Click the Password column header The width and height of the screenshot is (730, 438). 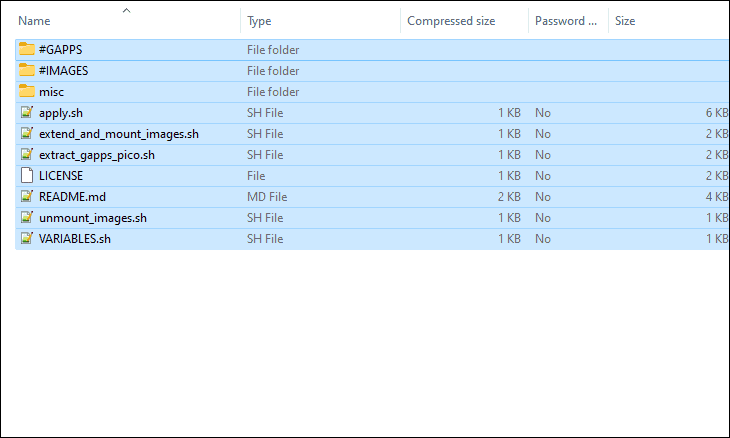[568, 21]
